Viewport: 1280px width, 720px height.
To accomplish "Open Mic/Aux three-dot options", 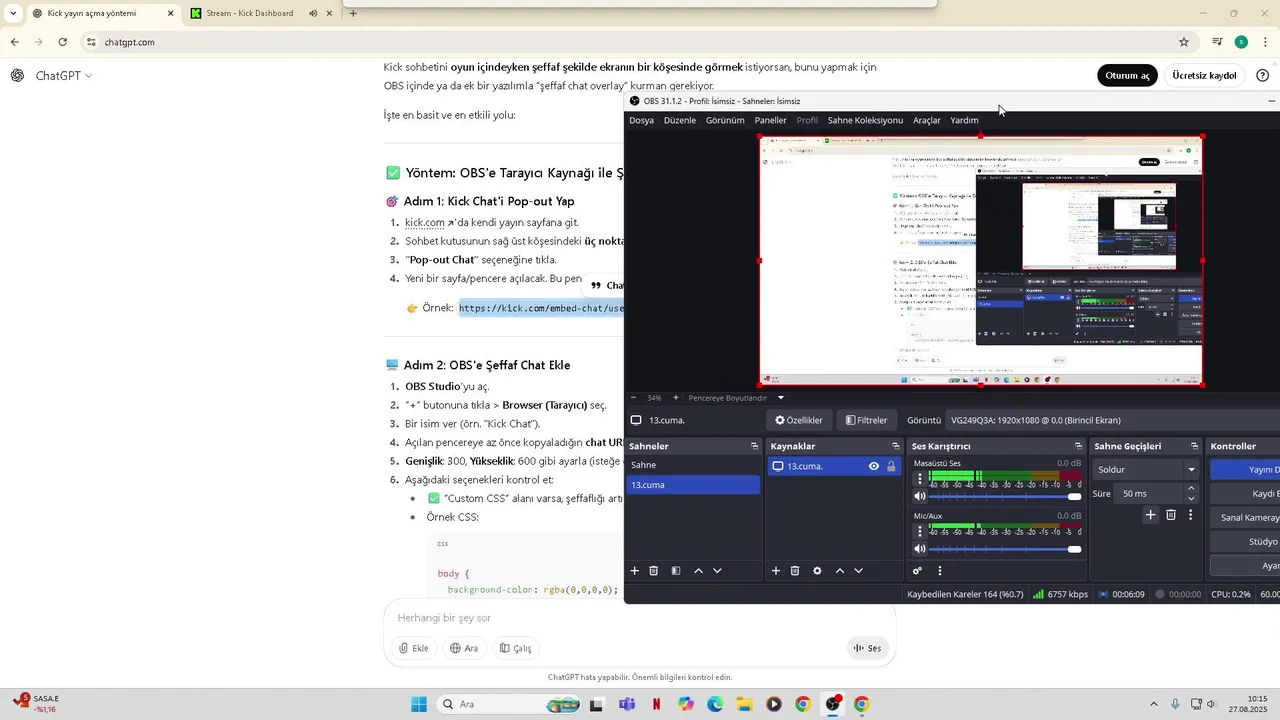I will click(920, 531).
